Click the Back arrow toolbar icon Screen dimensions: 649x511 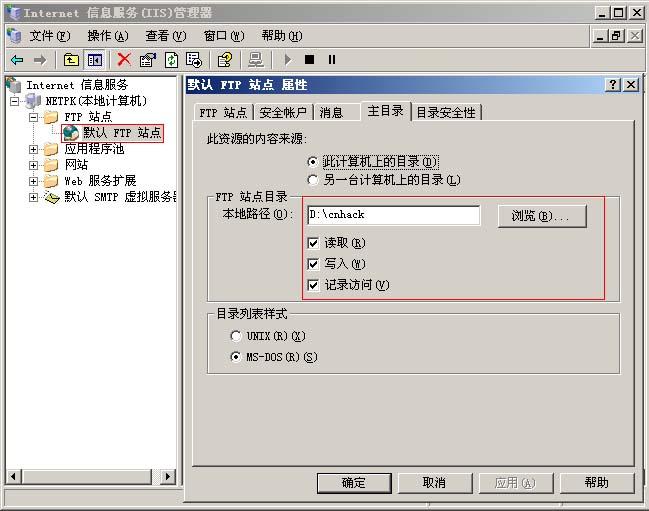[17, 60]
